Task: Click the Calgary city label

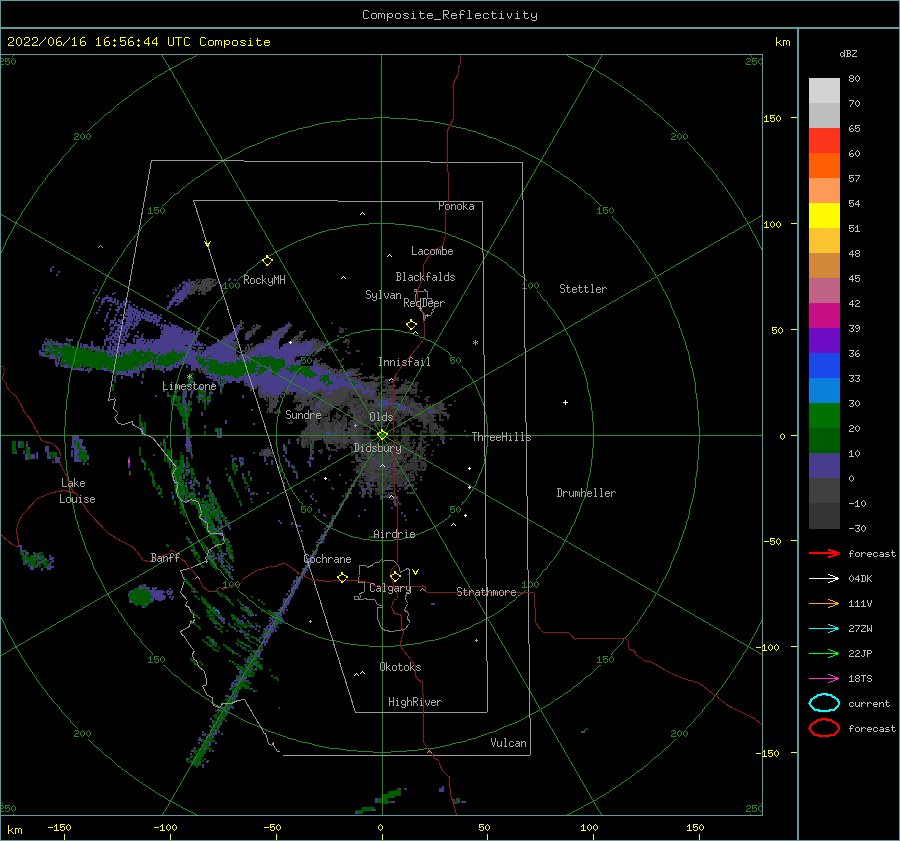Action: [x=390, y=588]
